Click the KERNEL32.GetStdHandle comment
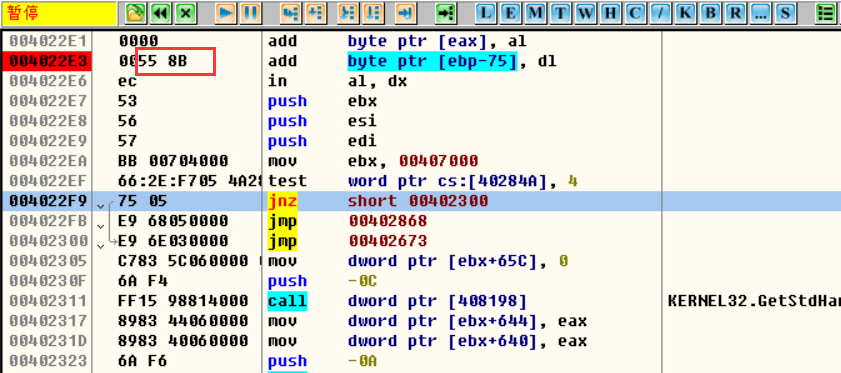Screen dimensions: 841x373 (x=754, y=301)
